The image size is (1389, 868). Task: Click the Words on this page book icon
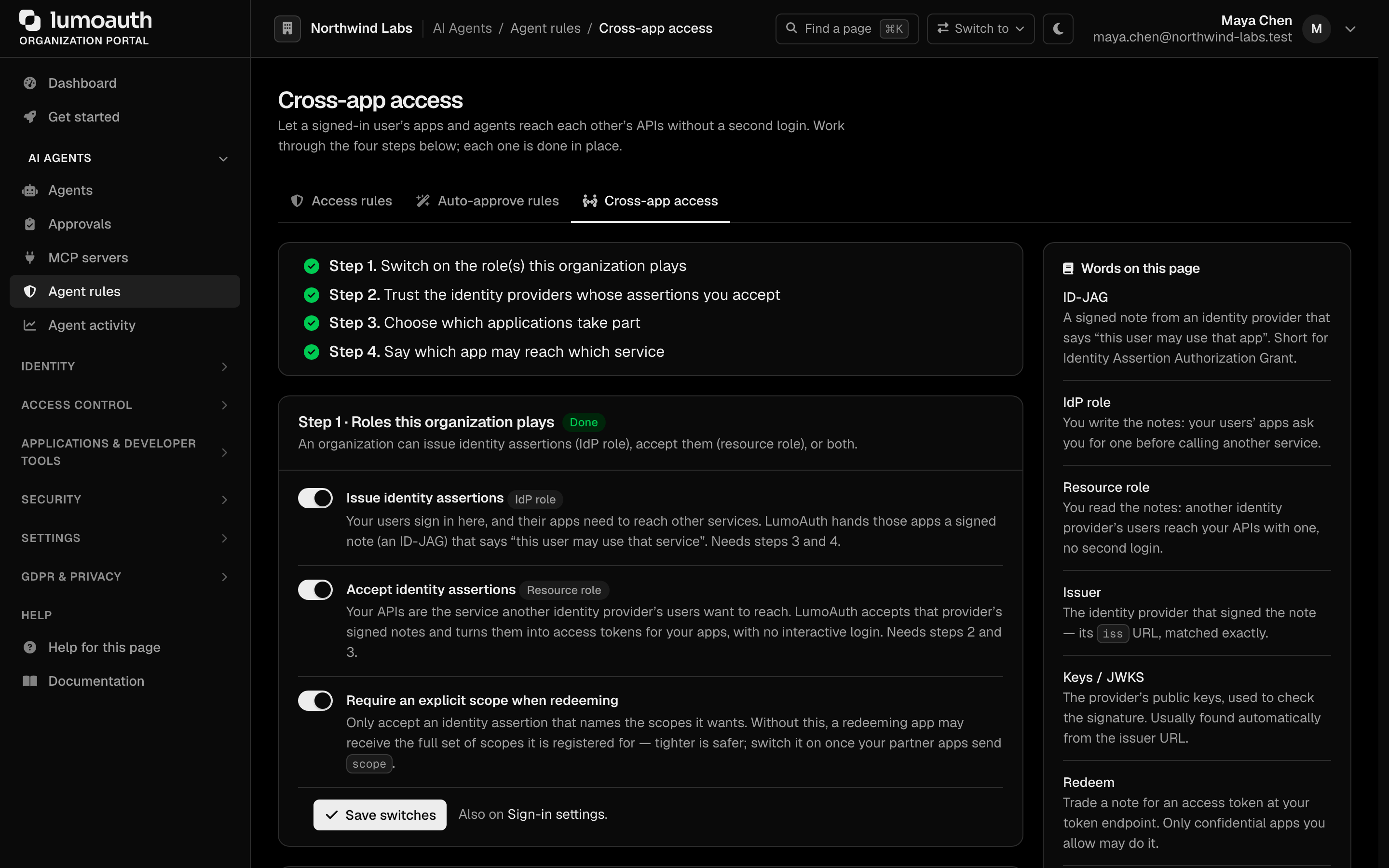point(1068,269)
